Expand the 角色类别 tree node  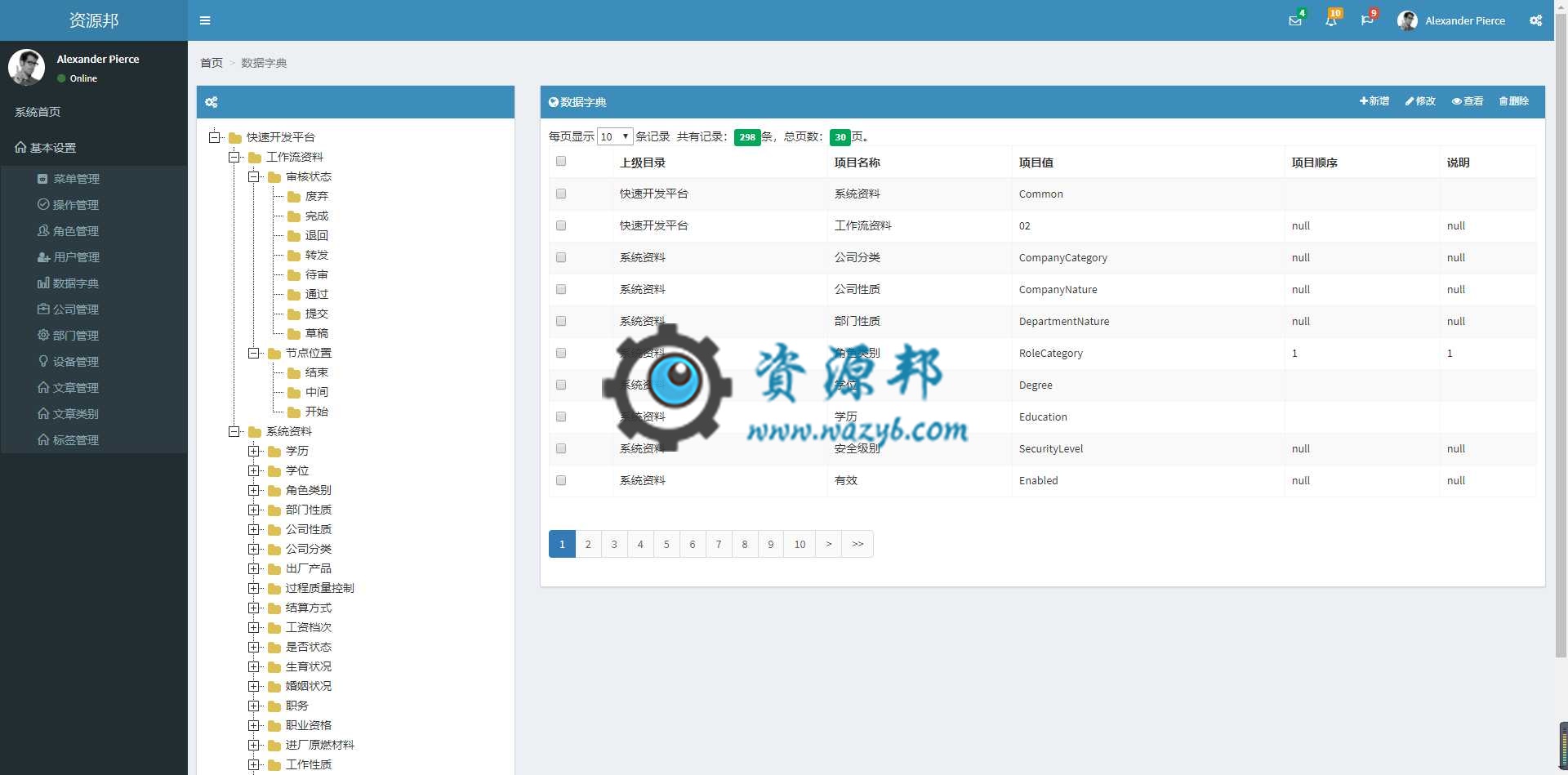click(x=254, y=490)
